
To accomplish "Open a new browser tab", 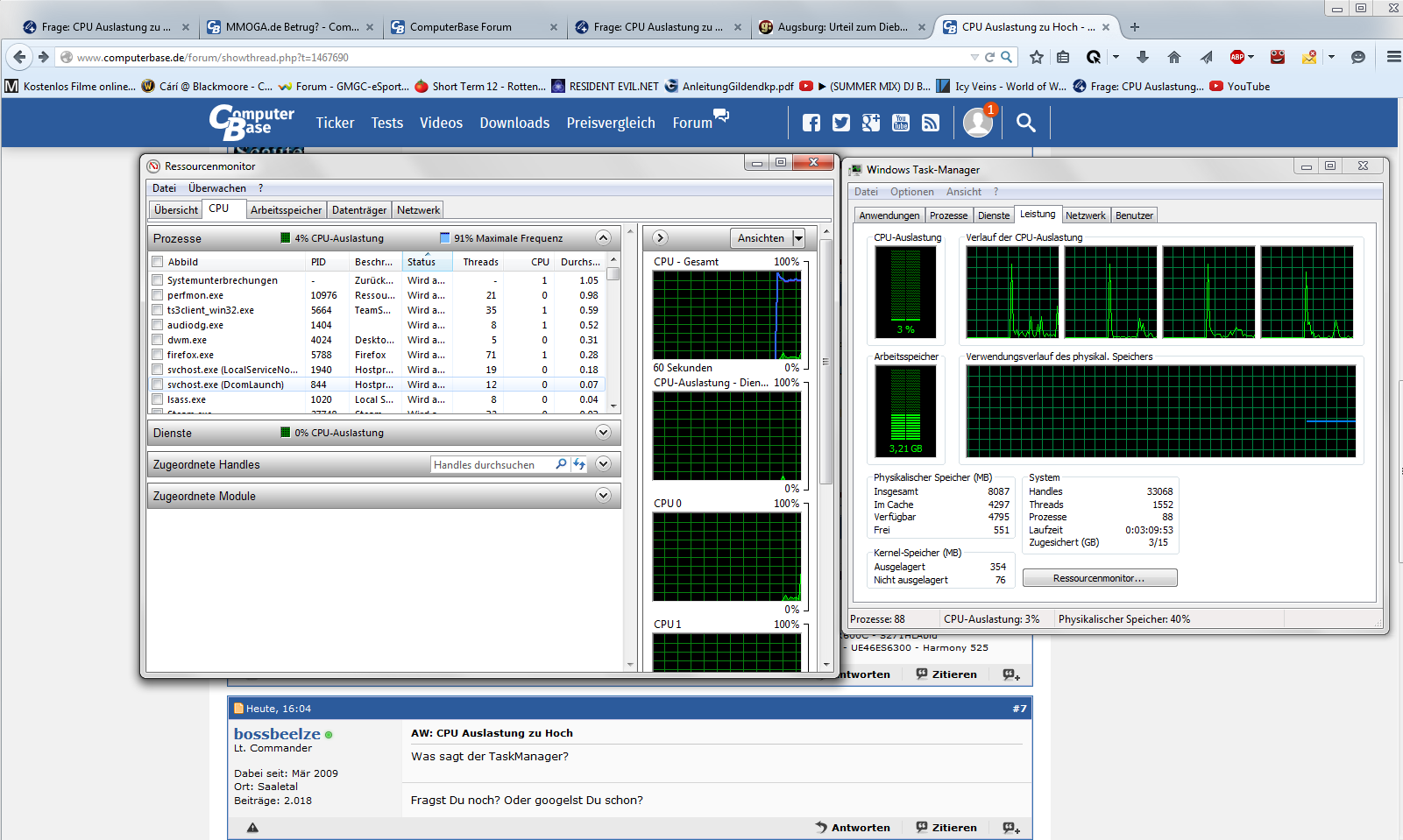I will point(1135,27).
